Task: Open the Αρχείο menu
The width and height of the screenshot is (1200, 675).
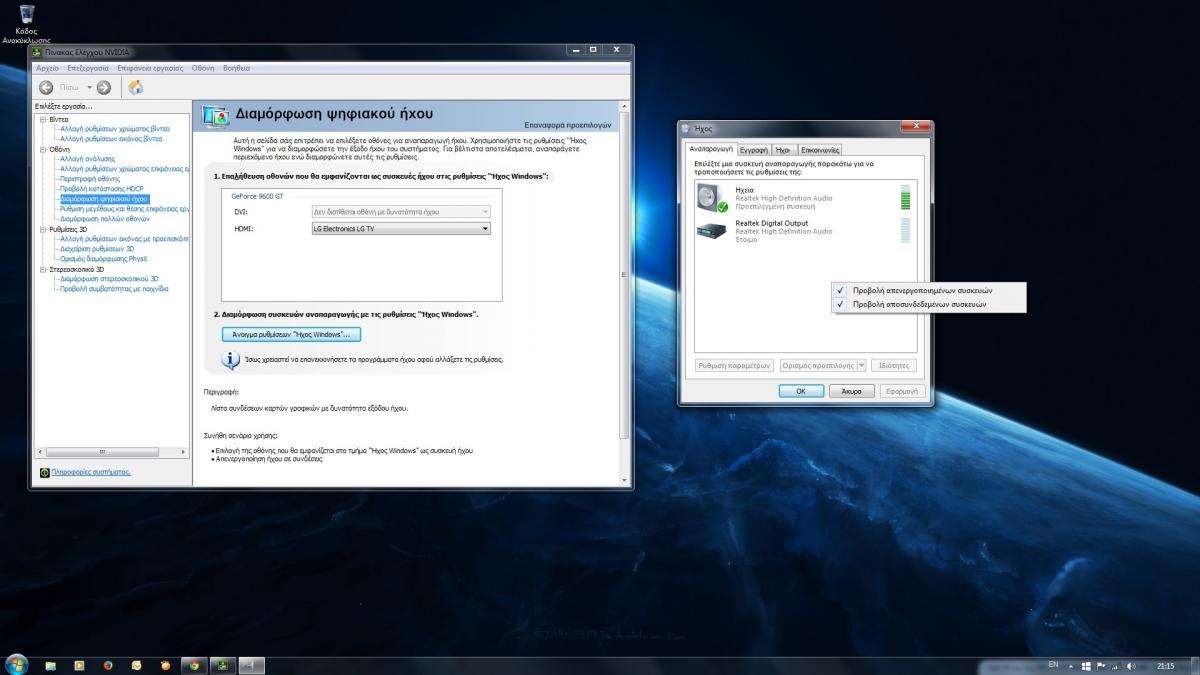Action: click(x=47, y=68)
